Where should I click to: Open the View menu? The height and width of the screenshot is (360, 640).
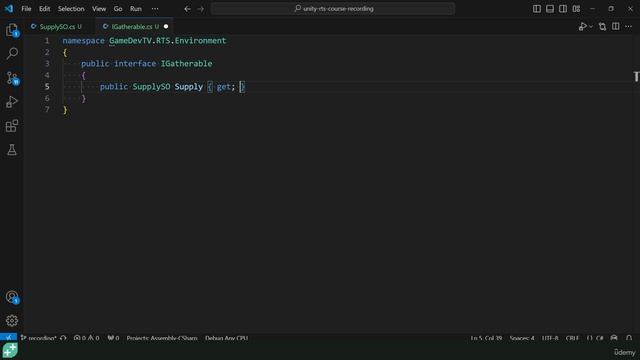point(99,9)
